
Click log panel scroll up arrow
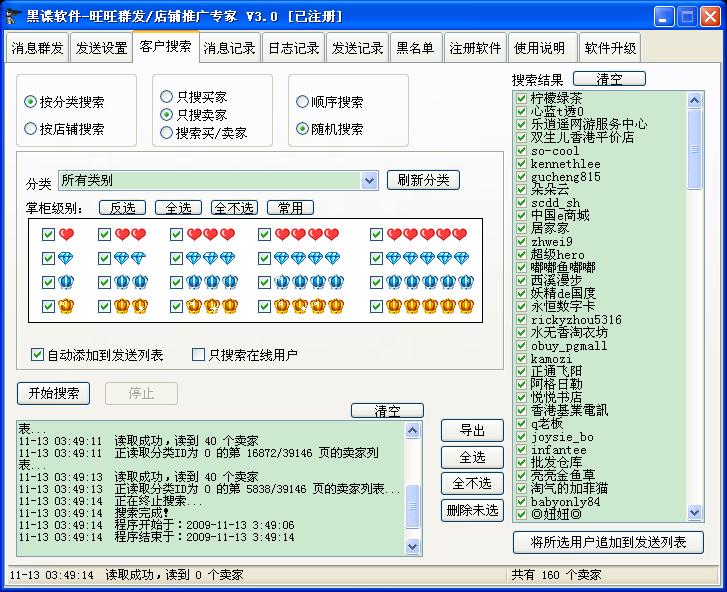click(412, 430)
